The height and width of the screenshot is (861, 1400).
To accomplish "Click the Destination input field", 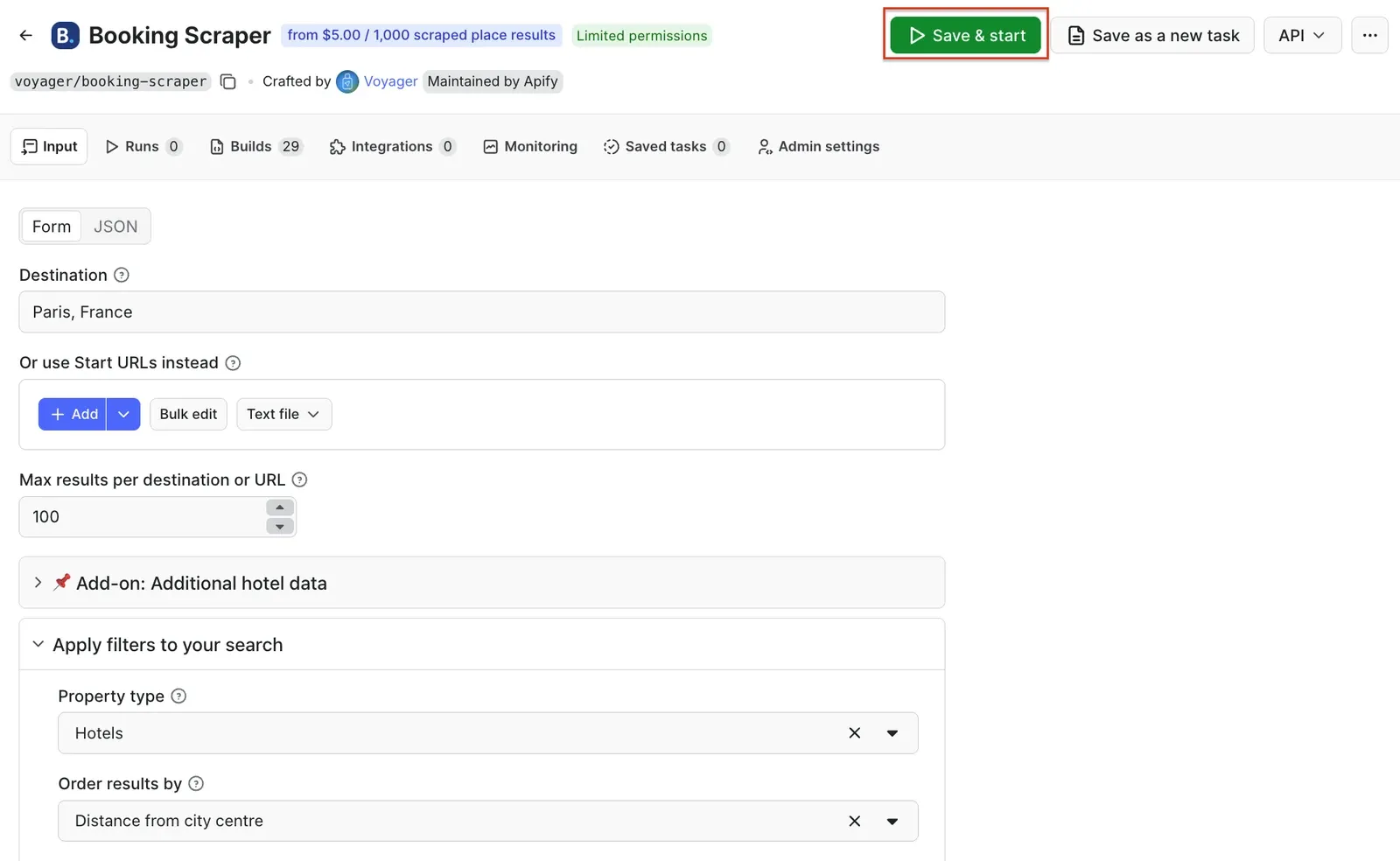I will pyautogui.click(x=482, y=311).
